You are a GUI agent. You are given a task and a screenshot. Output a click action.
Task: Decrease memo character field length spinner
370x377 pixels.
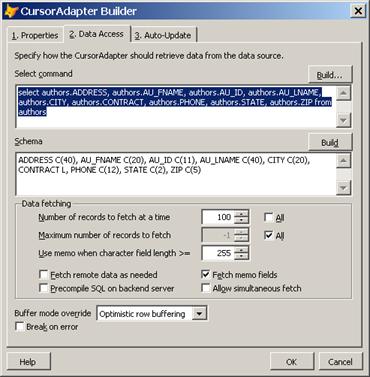(241, 257)
